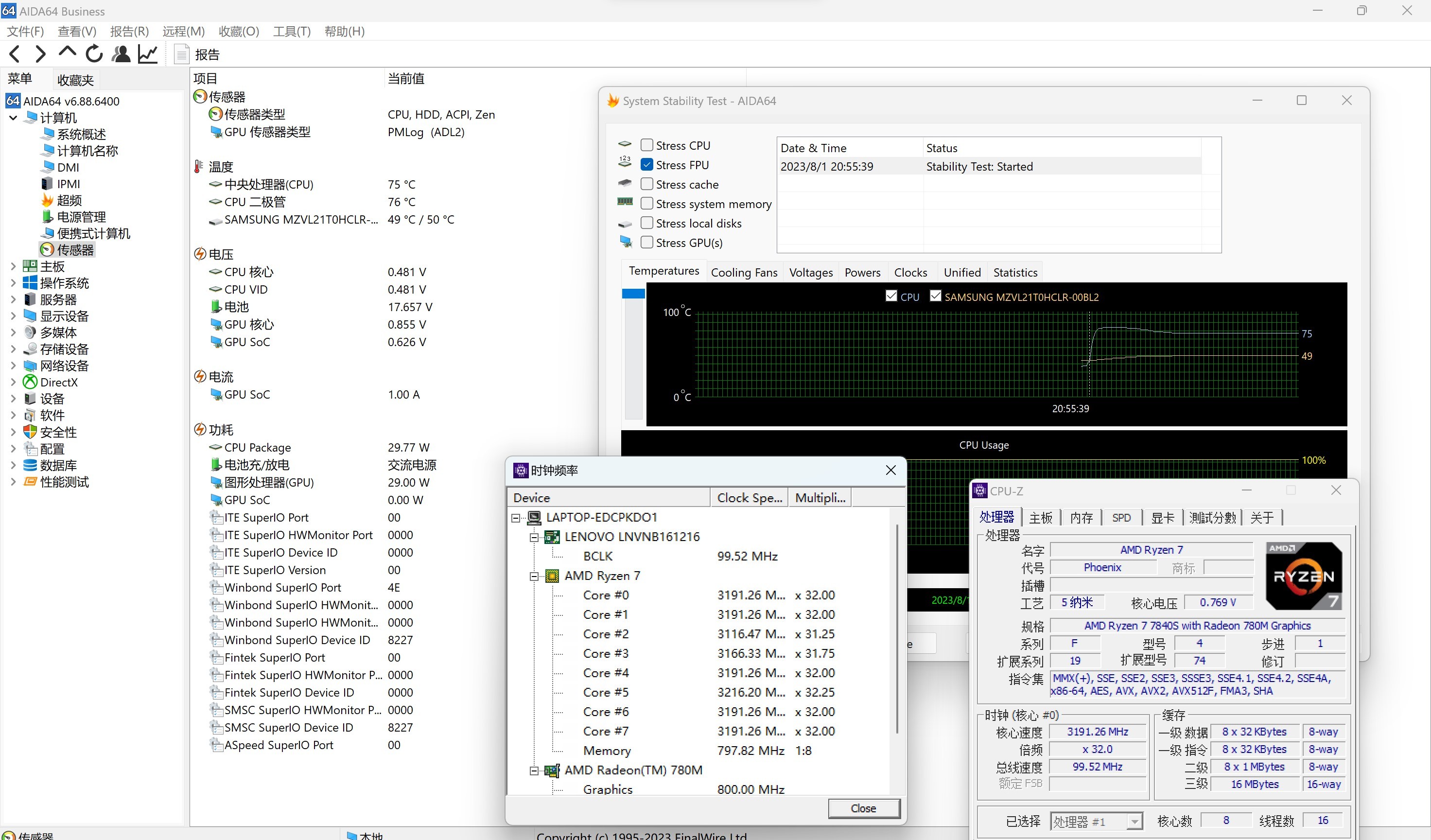Click the refresh icon in toolbar
Viewport: 1431px width, 840px height.
point(94,54)
